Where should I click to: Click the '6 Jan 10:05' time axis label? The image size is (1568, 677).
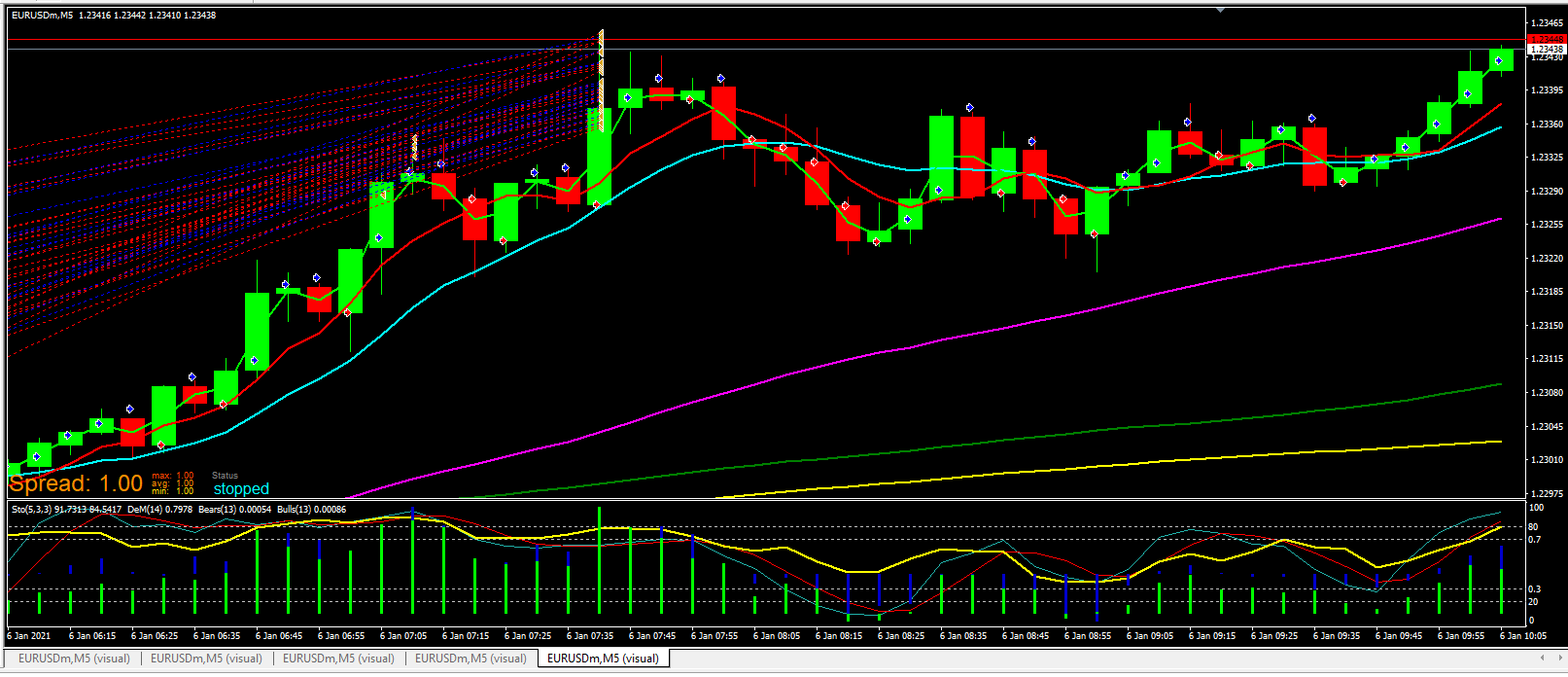pos(1523,636)
